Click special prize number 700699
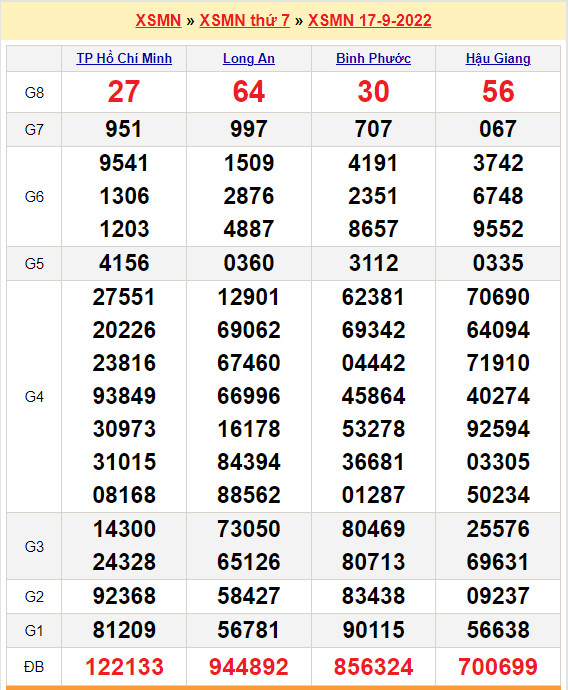 [x=498, y=667]
